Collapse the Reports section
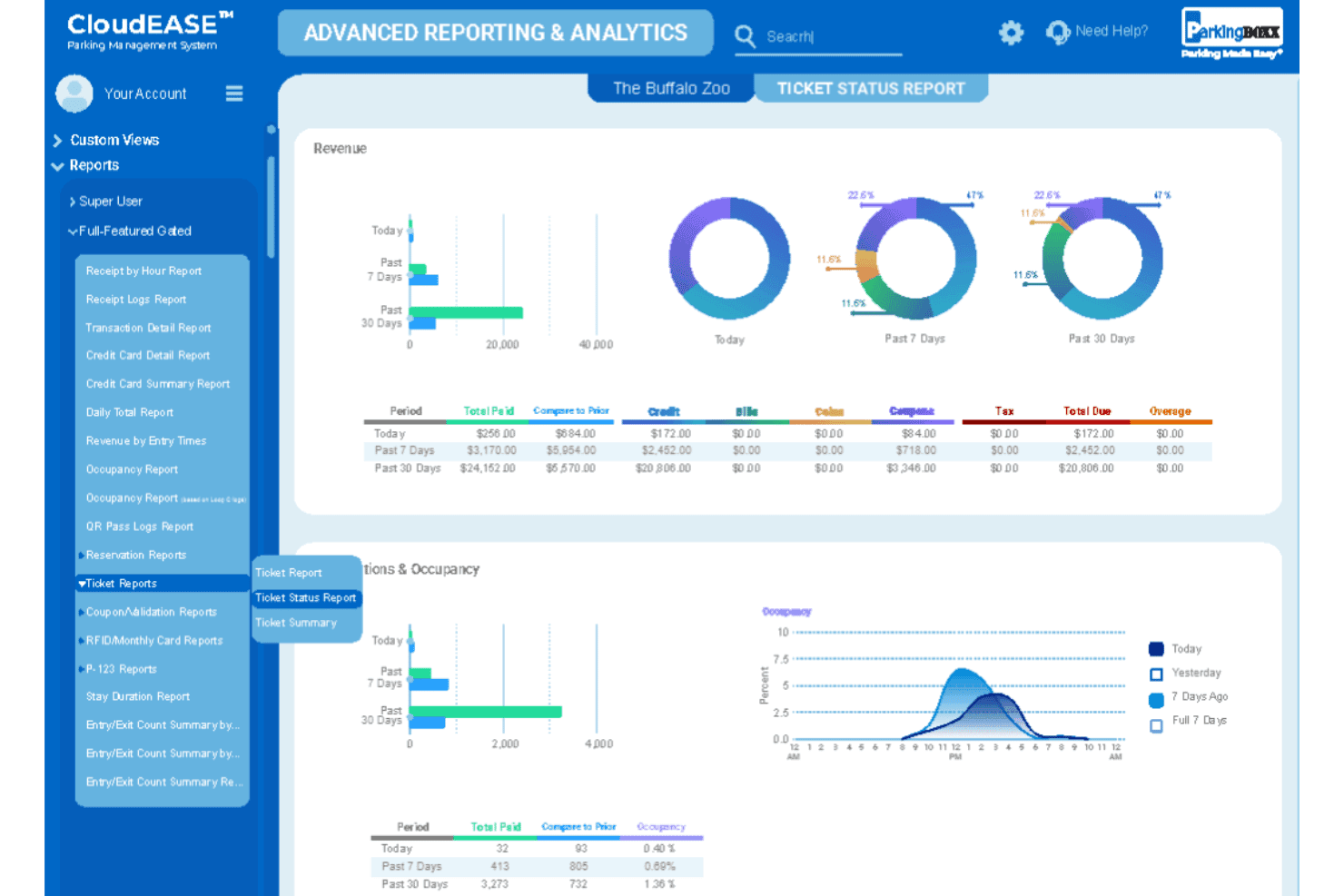This screenshot has width=1344, height=896. pos(57,166)
